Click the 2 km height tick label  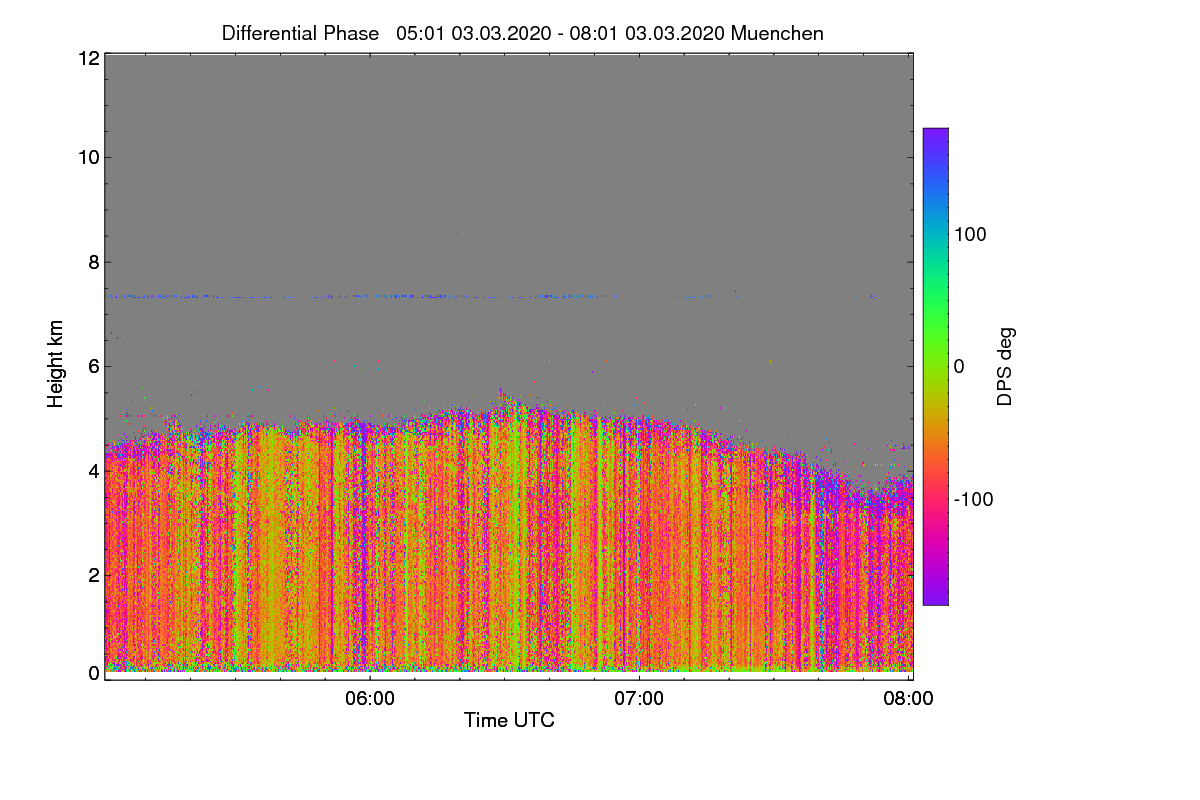(93, 574)
